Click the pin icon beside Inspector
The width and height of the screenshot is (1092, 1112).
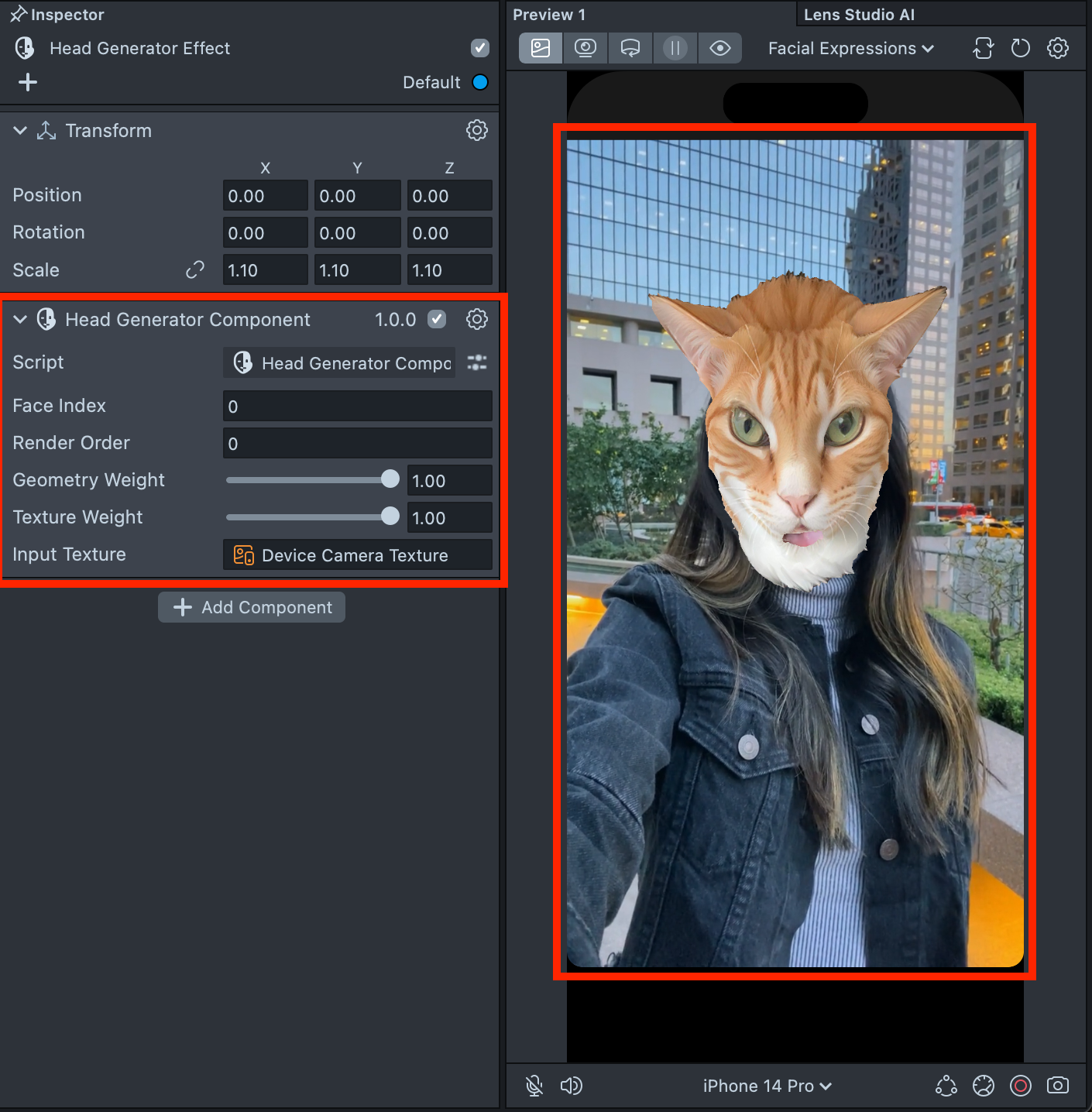point(17,14)
